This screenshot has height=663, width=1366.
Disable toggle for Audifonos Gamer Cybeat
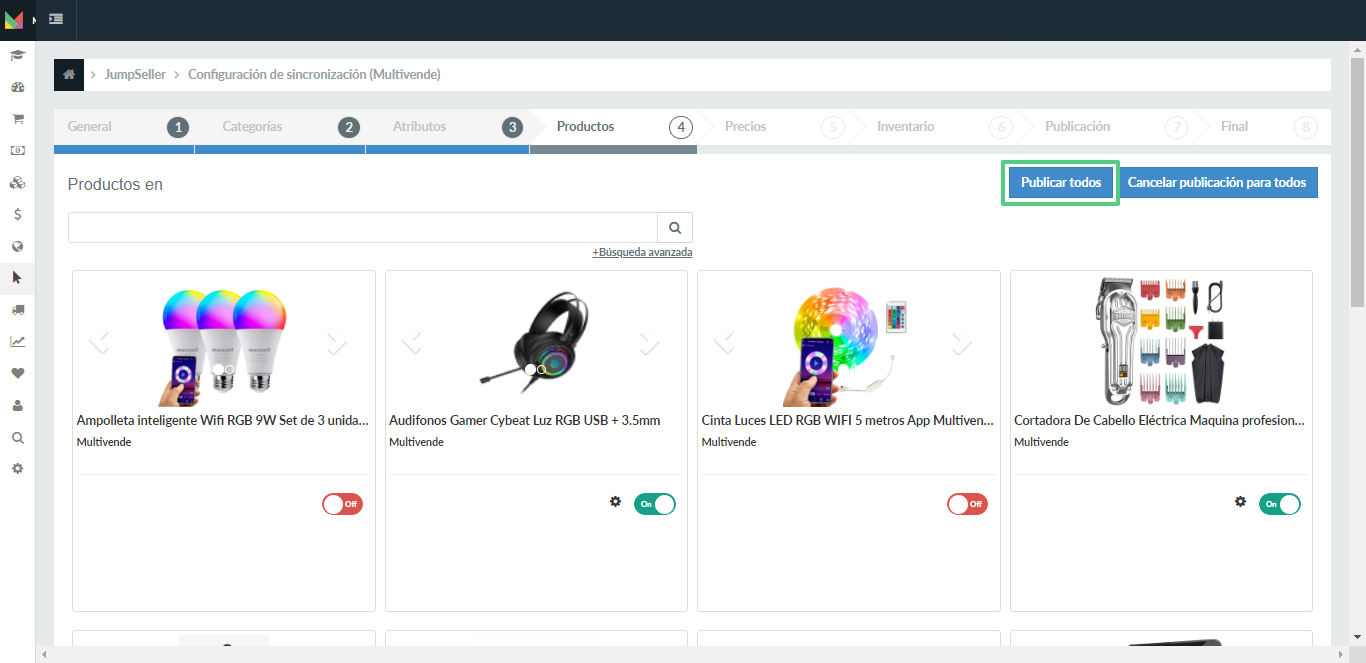[x=654, y=504]
